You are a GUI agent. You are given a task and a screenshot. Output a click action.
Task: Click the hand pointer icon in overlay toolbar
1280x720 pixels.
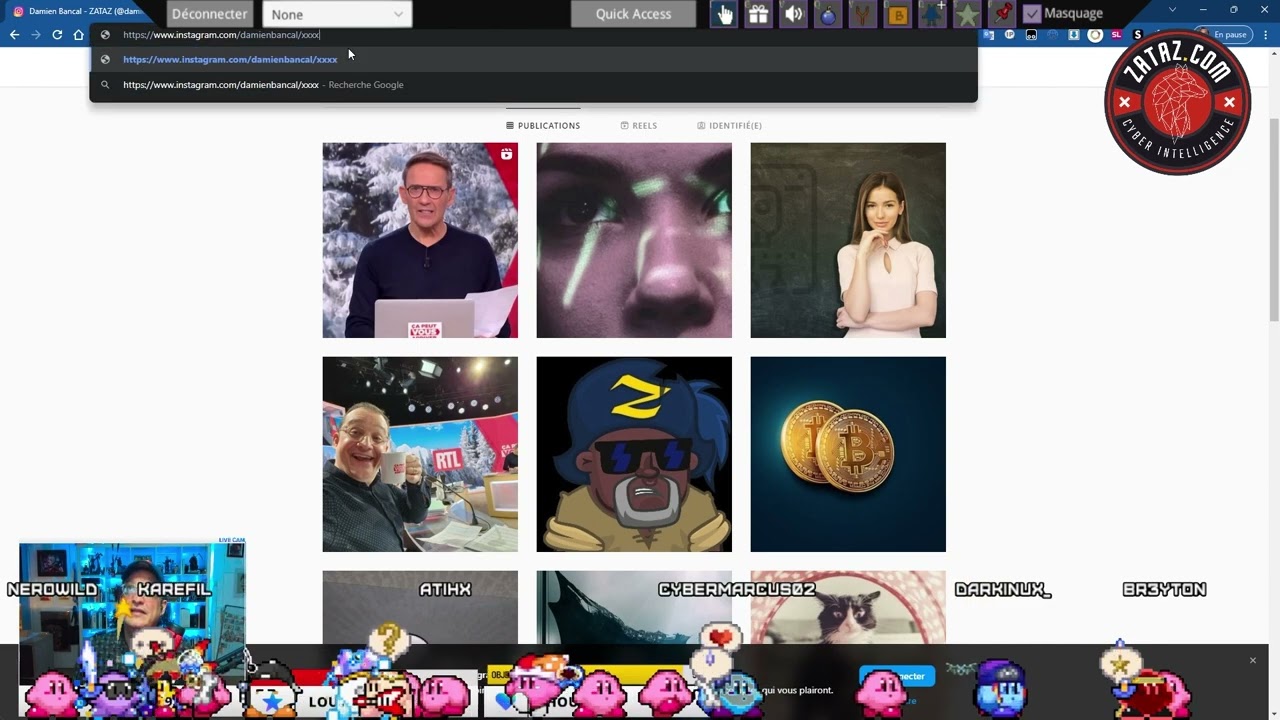click(x=724, y=14)
